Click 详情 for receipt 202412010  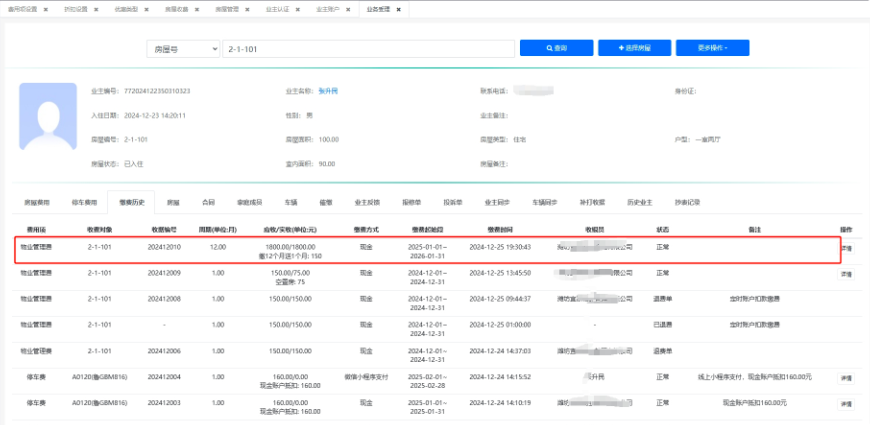coord(845,247)
